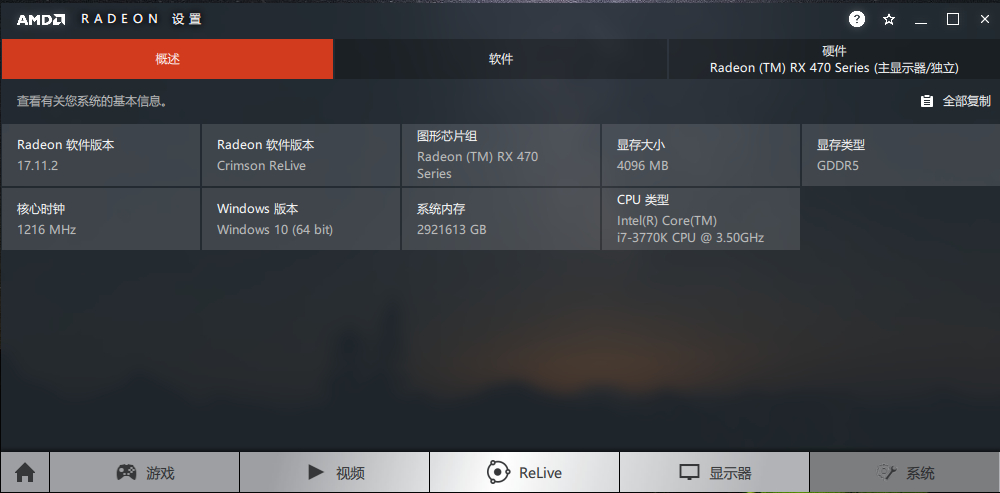Close the Radeon settings window

click(x=985, y=20)
